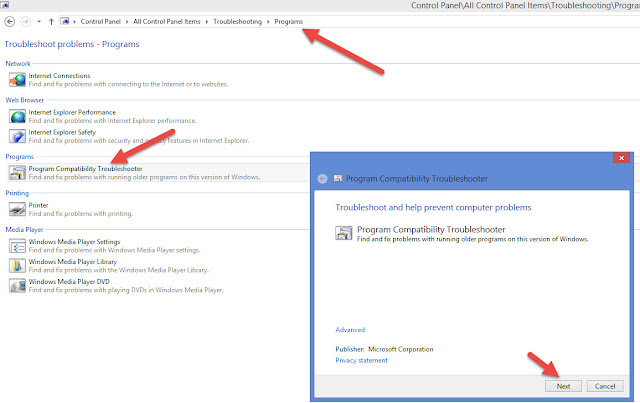Click 'Find and fix problems with printing' description
Image resolution: width=640 pixels, height=403 pixels.
(81, 214)
